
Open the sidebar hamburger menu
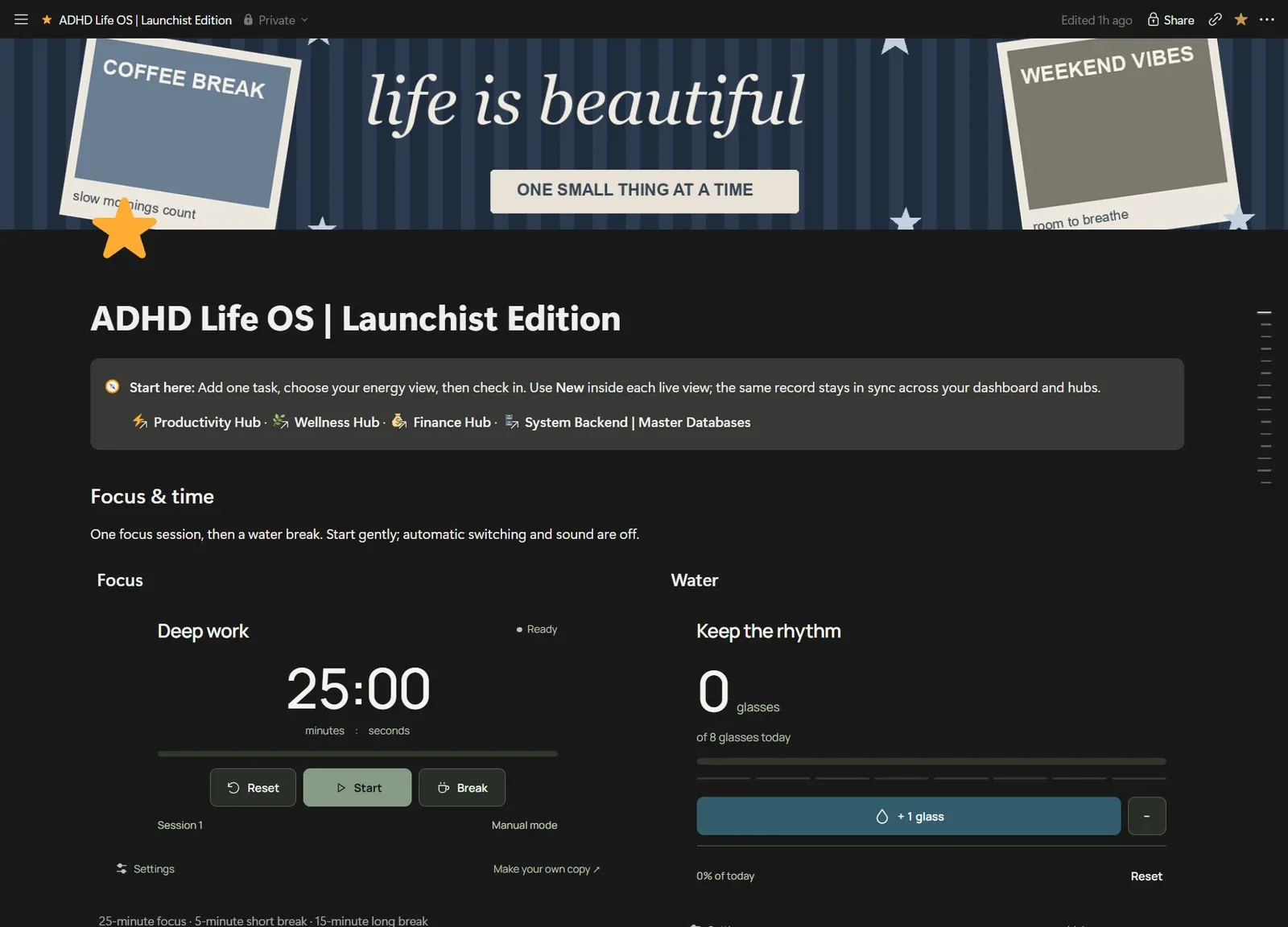[21, 19]
